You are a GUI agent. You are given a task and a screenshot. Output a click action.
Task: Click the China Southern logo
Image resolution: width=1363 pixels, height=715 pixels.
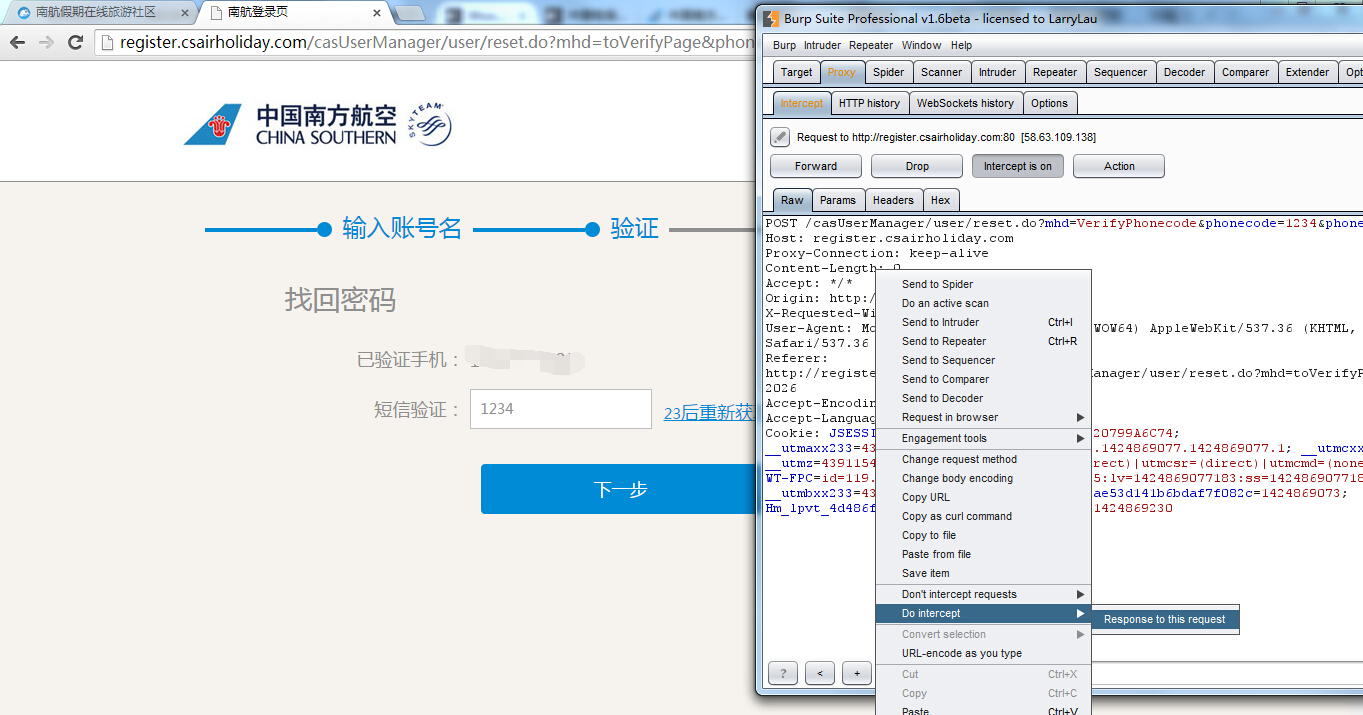(x=318, y=124)
